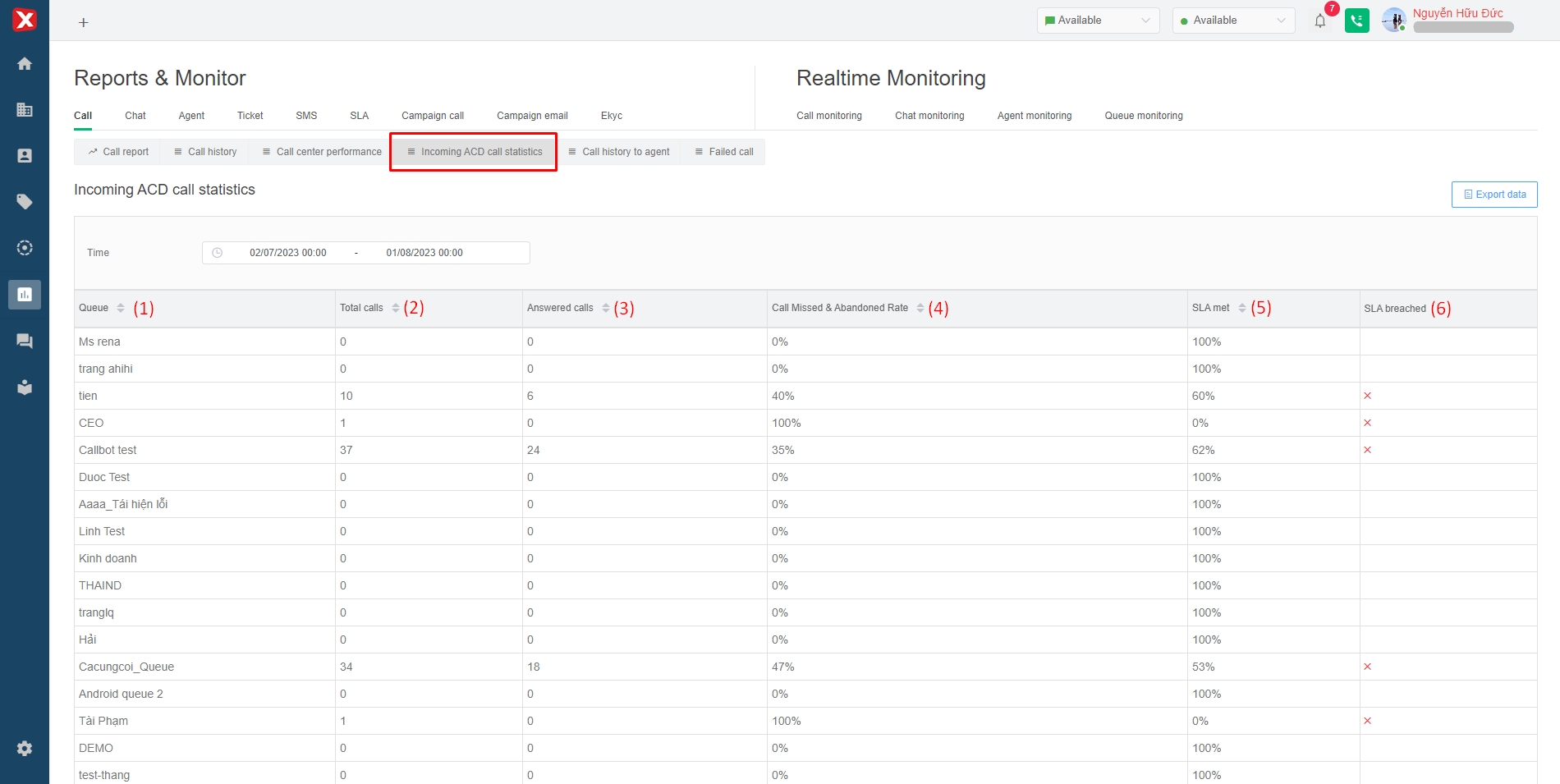Image resolution: width=1560 pixels, height=784 pixels.
Task: Click the notification bell icon
Action: [x=1319, y=21]
